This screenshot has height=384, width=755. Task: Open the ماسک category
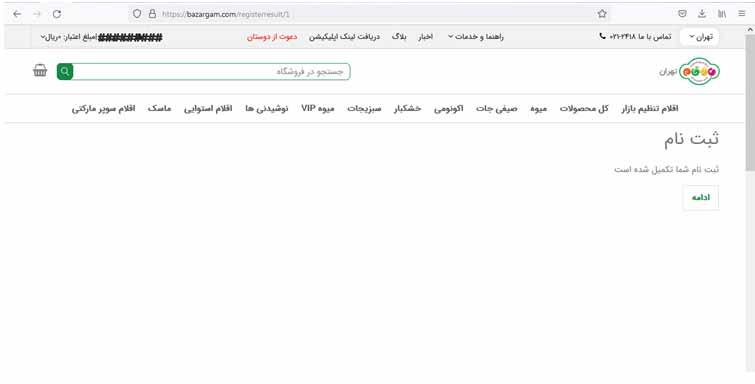159,108
